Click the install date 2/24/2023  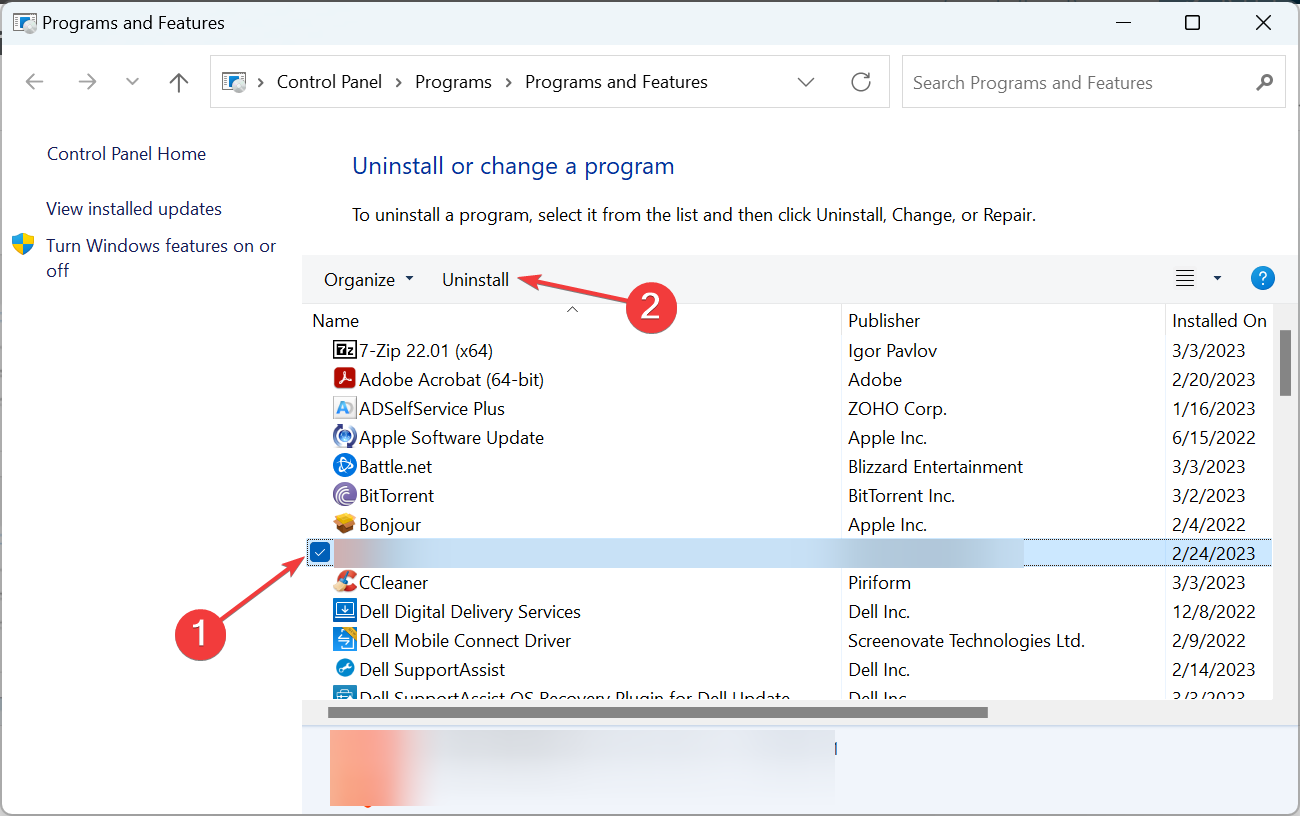click(x=1213, y=553)
